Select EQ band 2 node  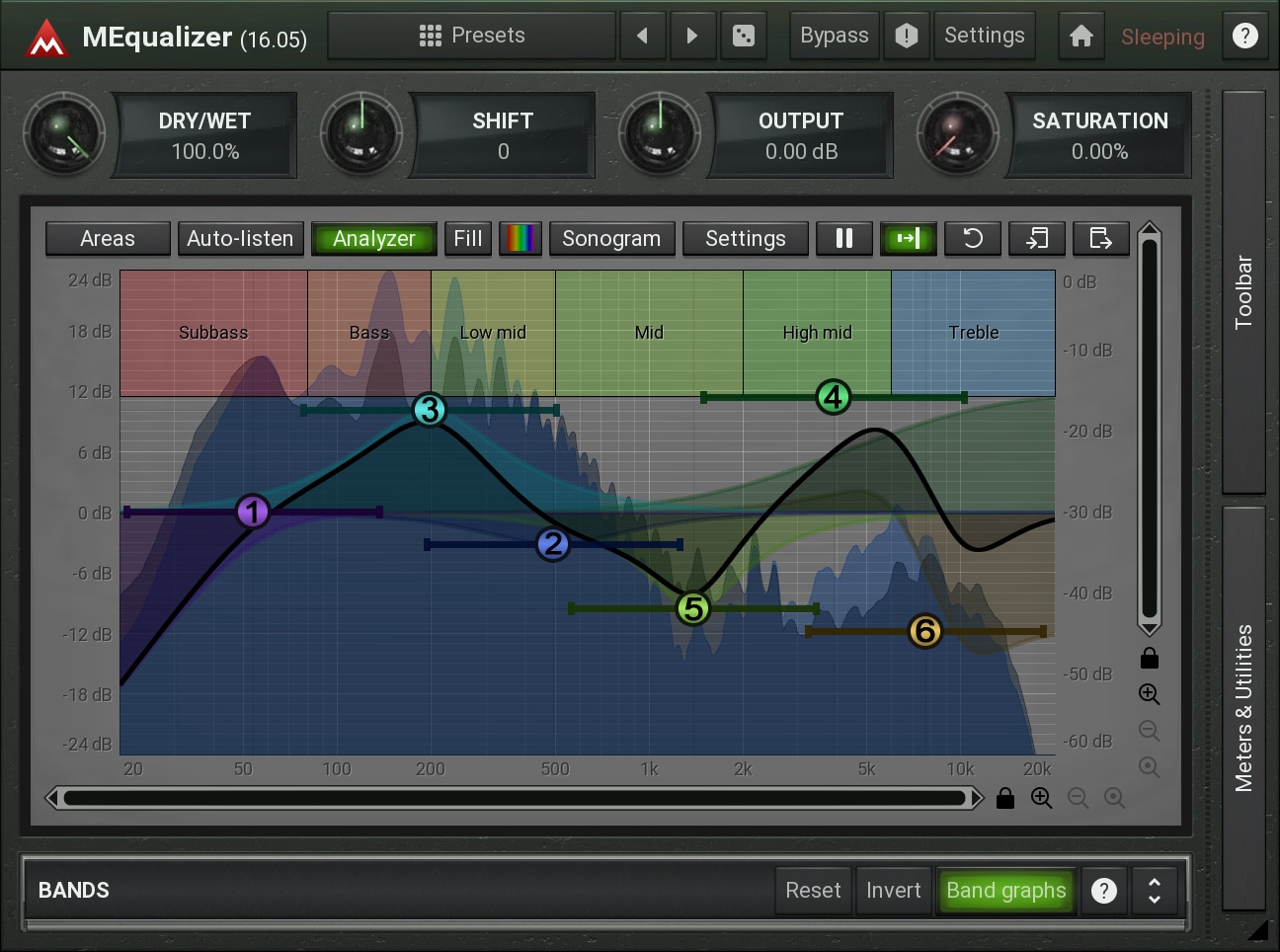pyautogui.click(x=553, y=544)
